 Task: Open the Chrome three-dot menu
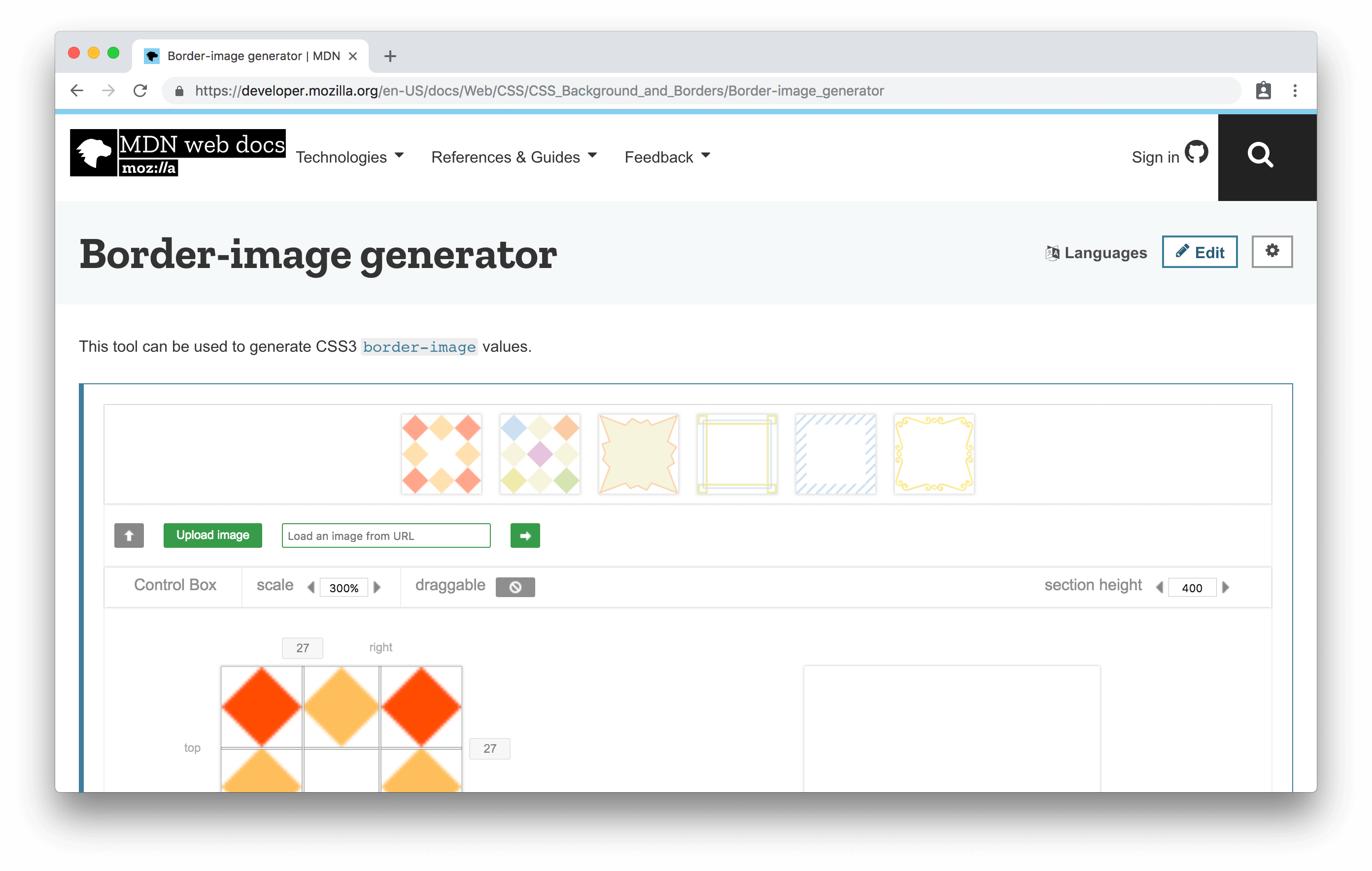tap(1295, 91)
